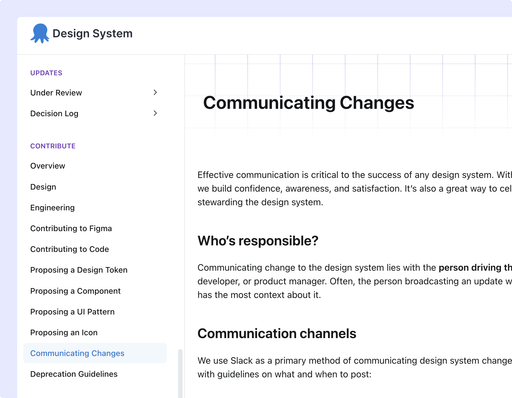Click the UPDATES section heading
The height and width of the screenshot is (398, 512).
(x=46, y=73)
